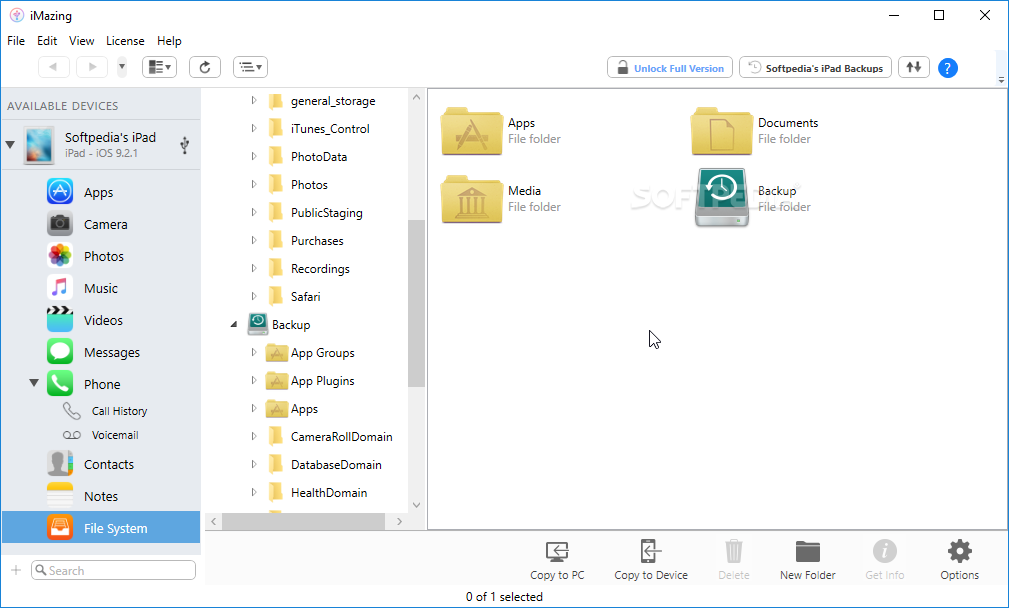Open the view layout dropdown
Image resolution: width=1009 pixels, height=608 pixels.
tap(160, 67)
